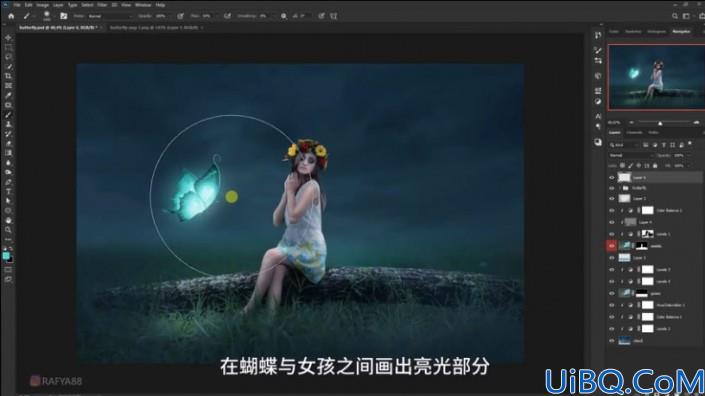Open the brush Flow percentage field

[x=207, y=16]
